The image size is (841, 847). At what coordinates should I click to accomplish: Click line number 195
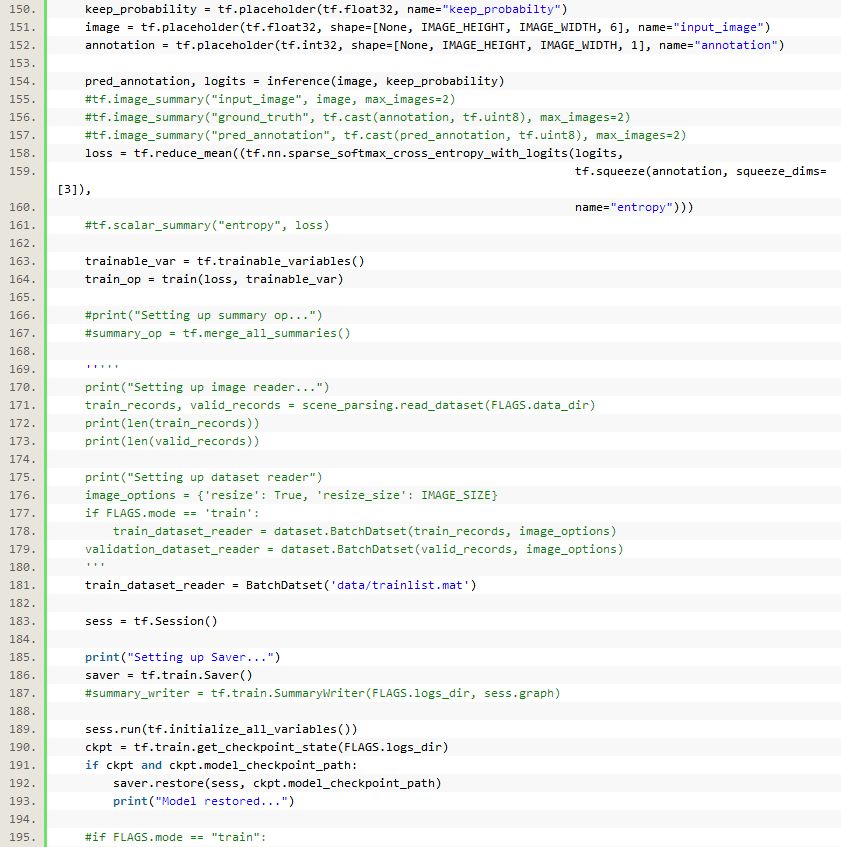(22, 837)
